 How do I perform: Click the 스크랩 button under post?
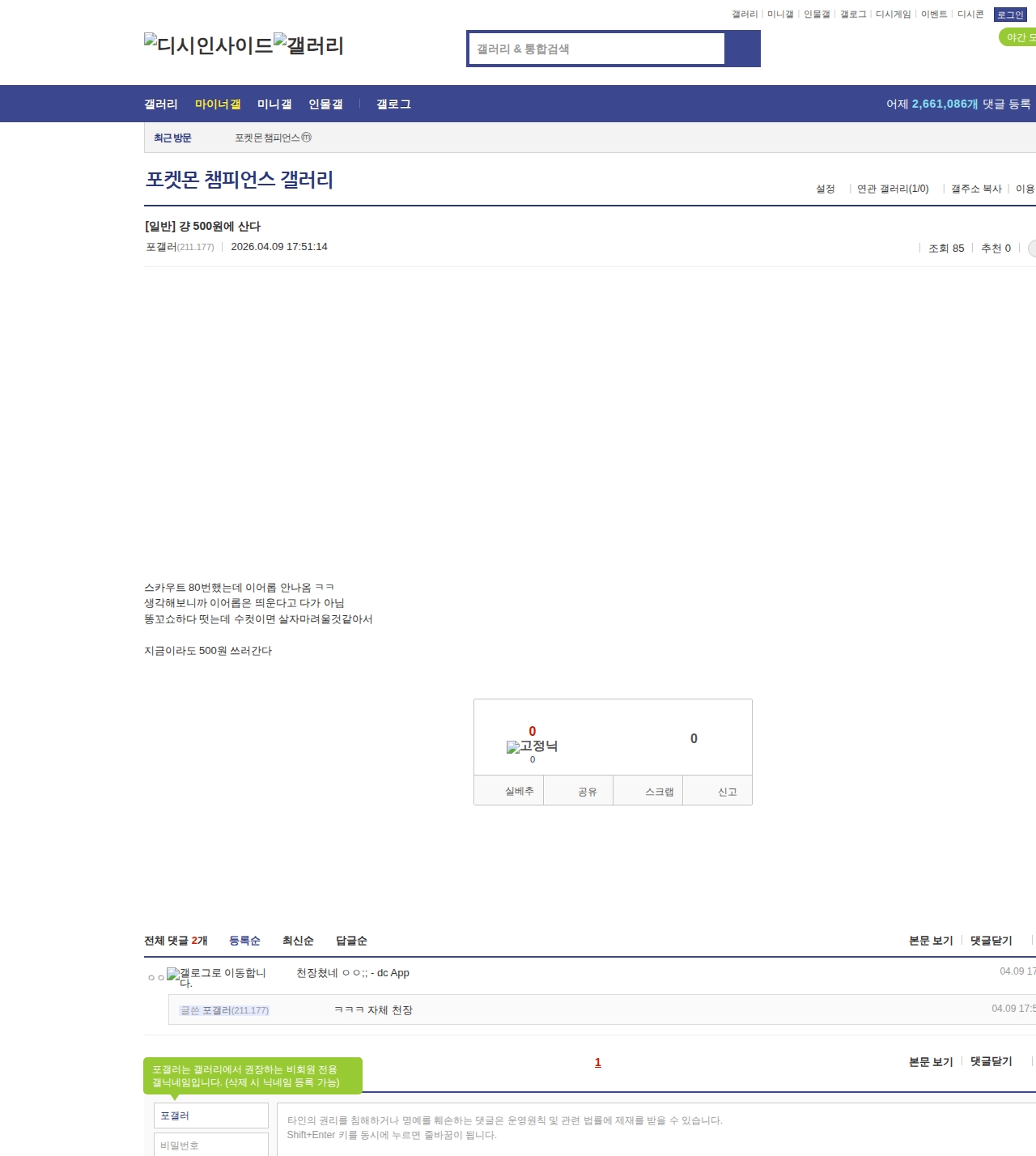[x=659, y=792]
